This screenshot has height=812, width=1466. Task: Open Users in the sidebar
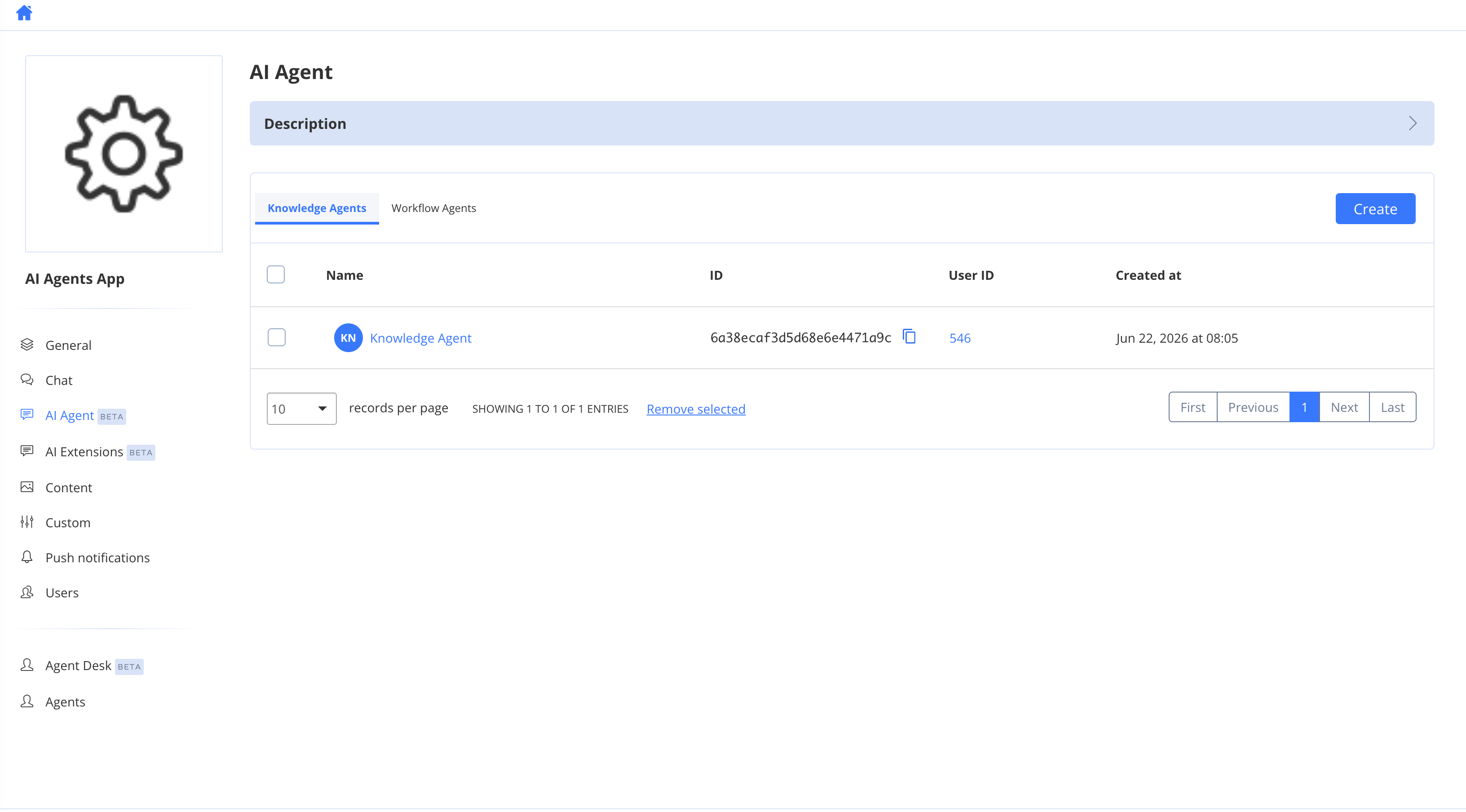click(62, 593)
